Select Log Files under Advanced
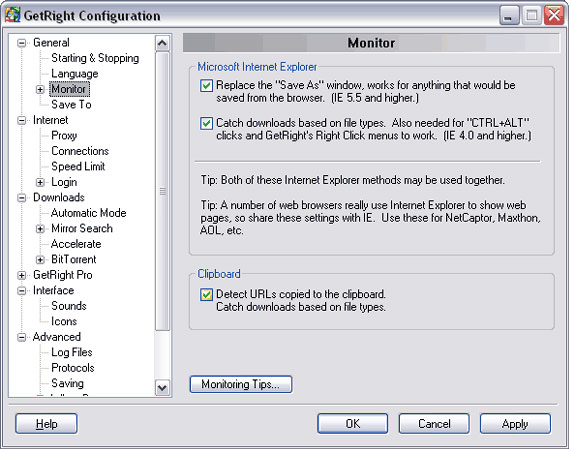Image resolution: width=569 pixels, height=449 pixels. coord(72,352)
